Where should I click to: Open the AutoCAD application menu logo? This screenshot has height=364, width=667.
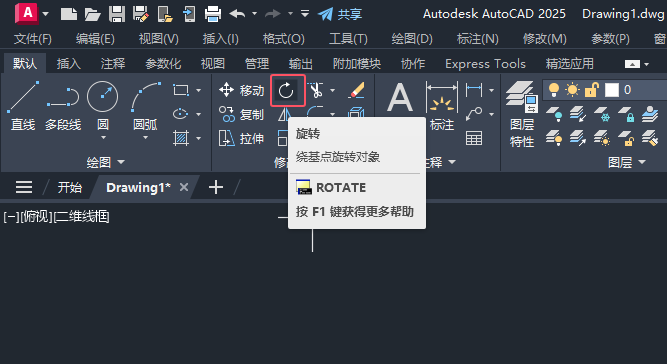(26, 14)
